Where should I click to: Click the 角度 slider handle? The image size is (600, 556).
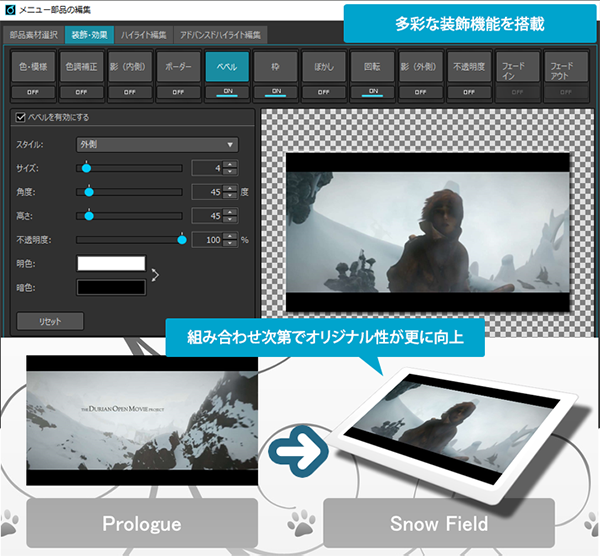point(89,191)
